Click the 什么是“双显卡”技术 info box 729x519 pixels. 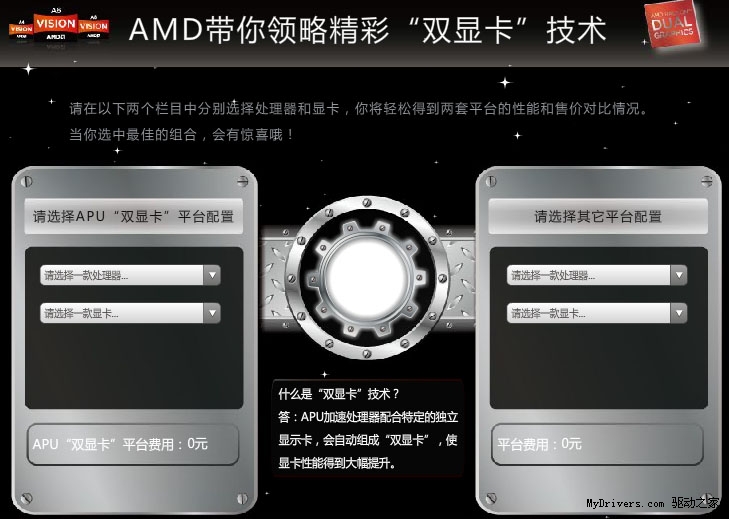tap(368, 428)
